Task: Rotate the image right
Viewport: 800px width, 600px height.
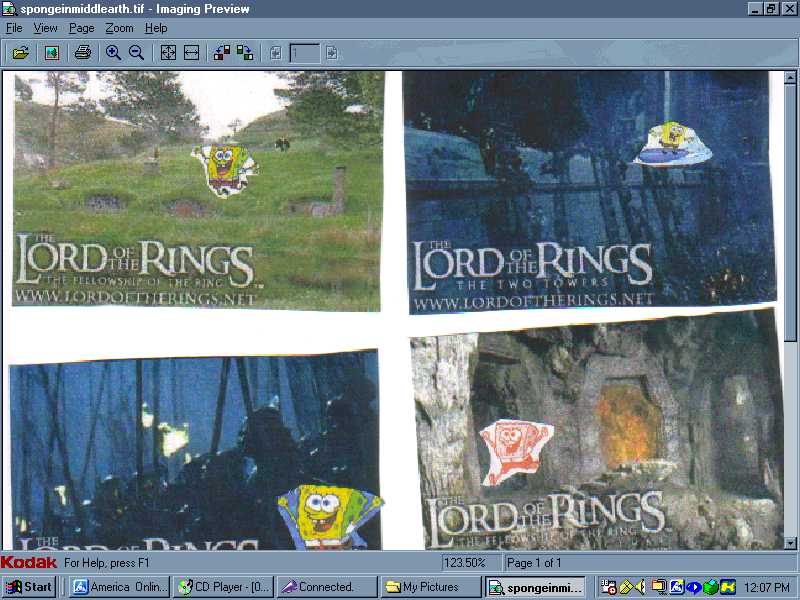Action: pyautogui.click(x=245, y=53)
